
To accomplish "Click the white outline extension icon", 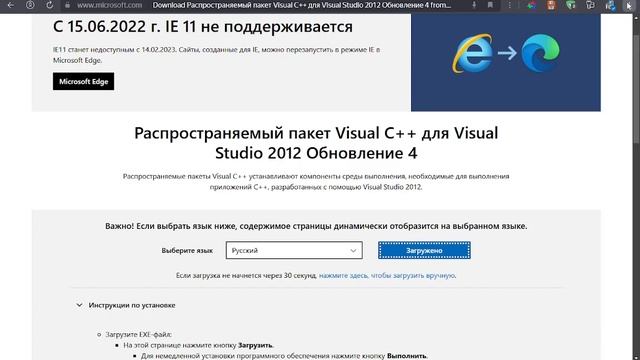I will click(x=590, y=5).
